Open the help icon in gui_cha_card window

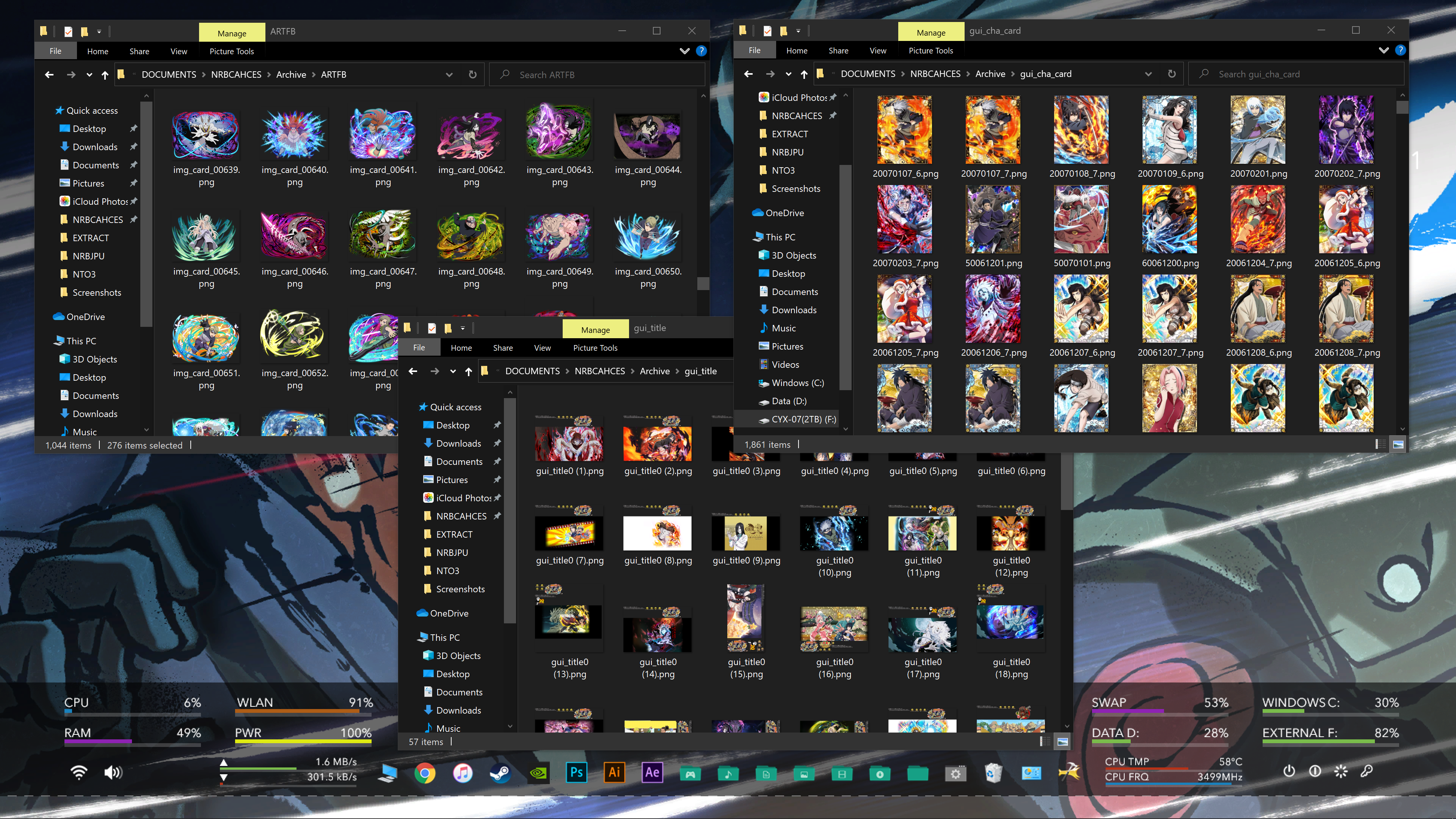pyautogui.click(x=1400, y=50)
